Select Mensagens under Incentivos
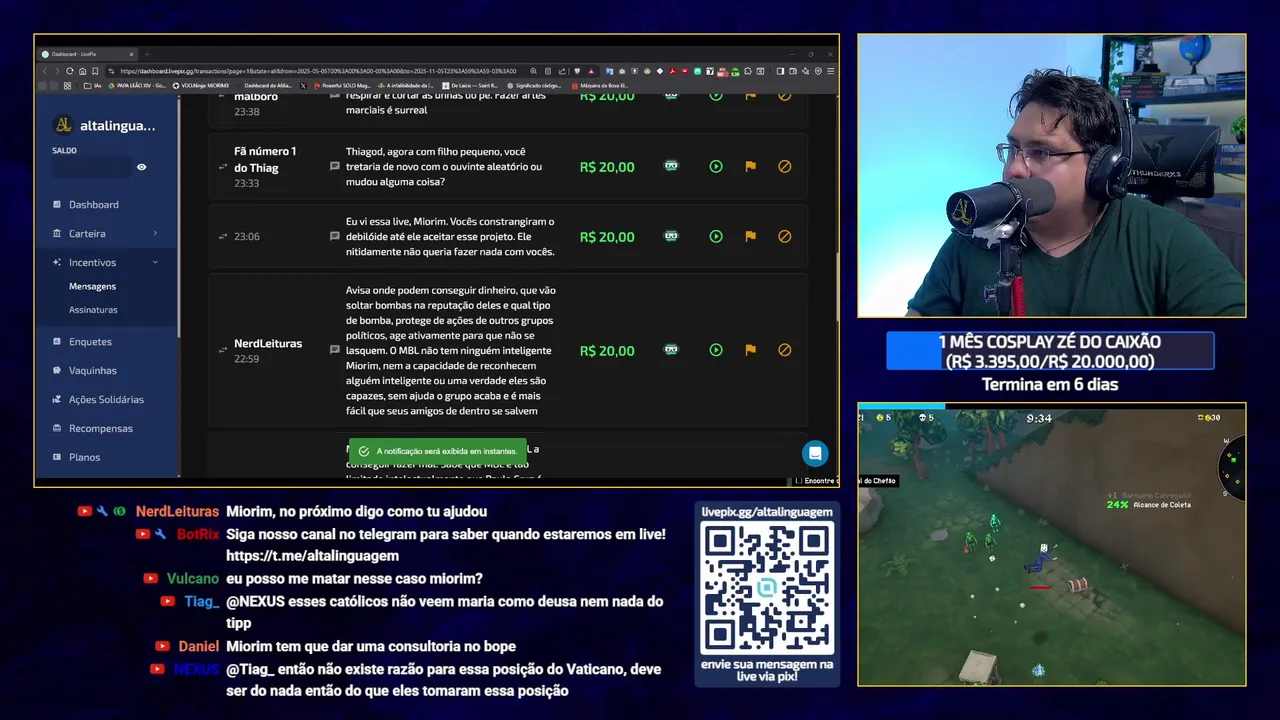Viewport: 1280px width, 720px height. (x=92, y=286)
